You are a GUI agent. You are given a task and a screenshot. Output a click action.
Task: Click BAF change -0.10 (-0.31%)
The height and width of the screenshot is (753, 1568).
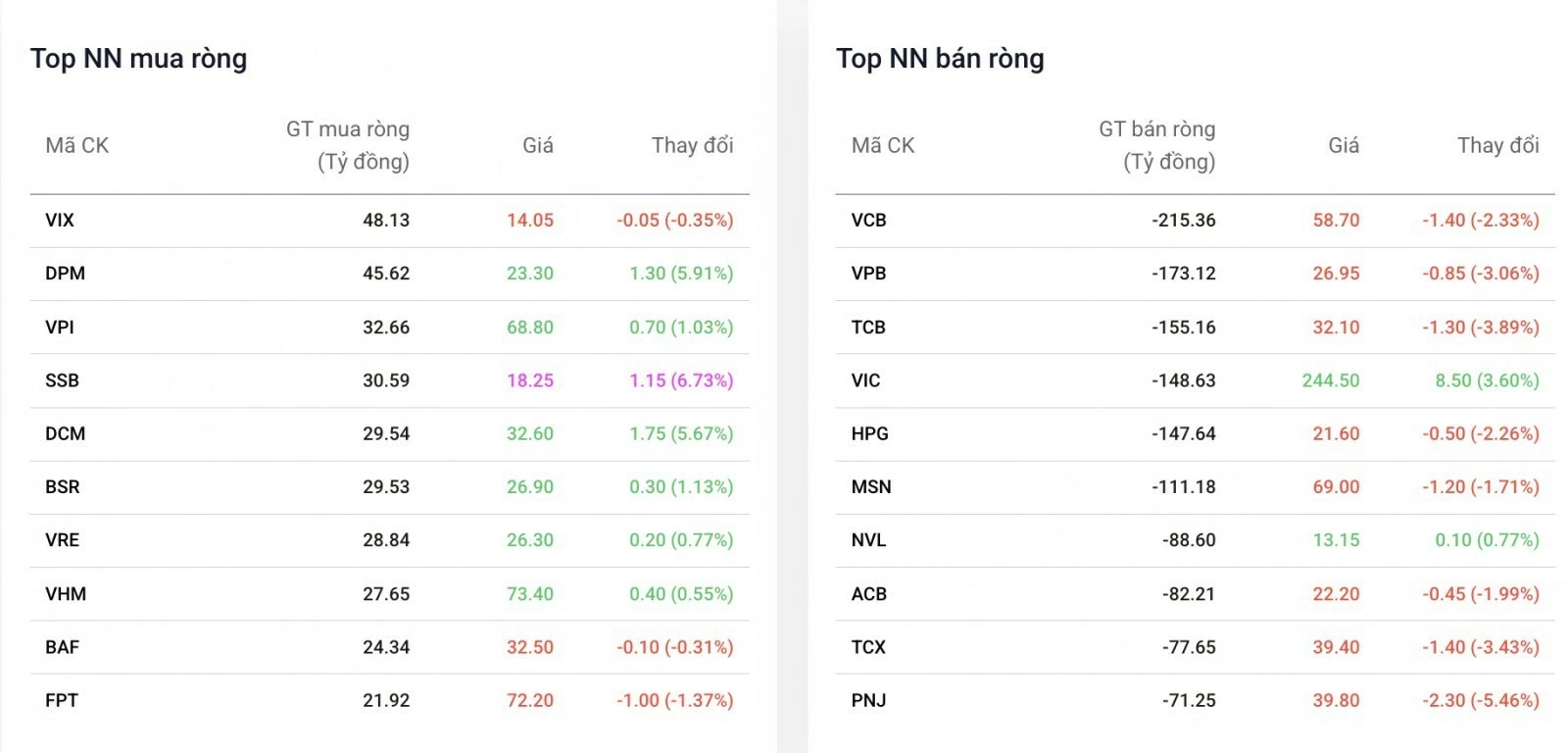[675, 647]
